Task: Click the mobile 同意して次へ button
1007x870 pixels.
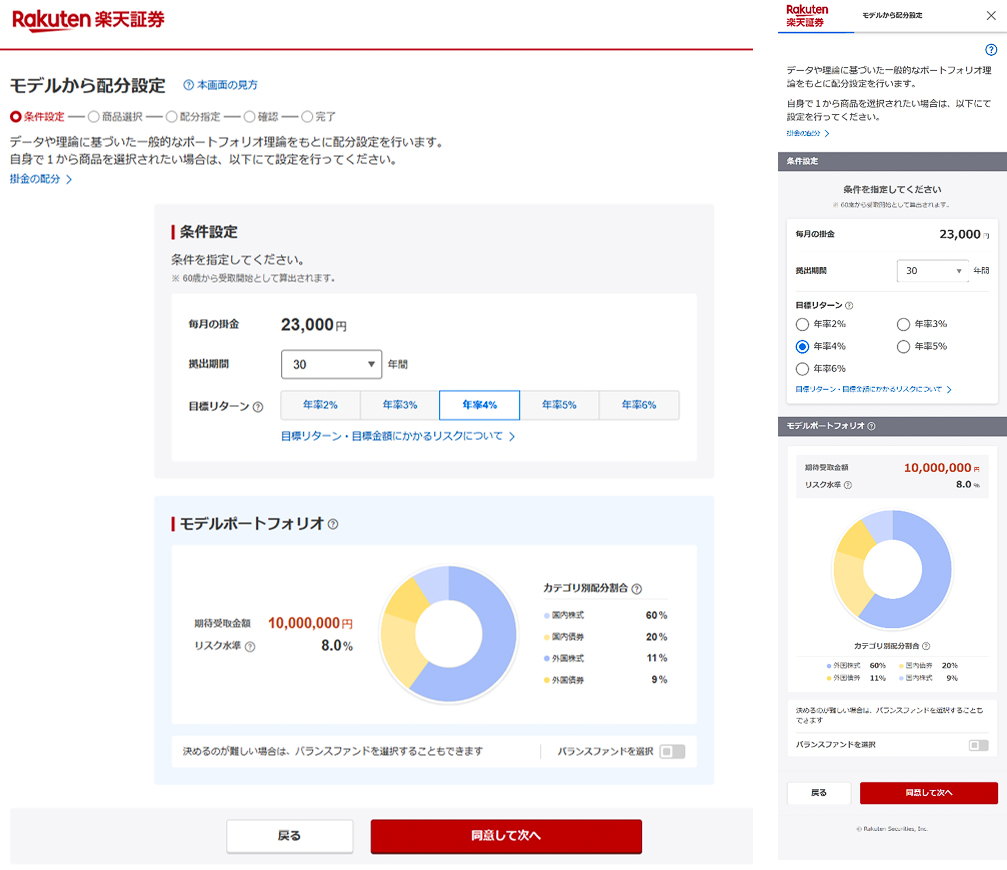Action: tap(929, 793)
